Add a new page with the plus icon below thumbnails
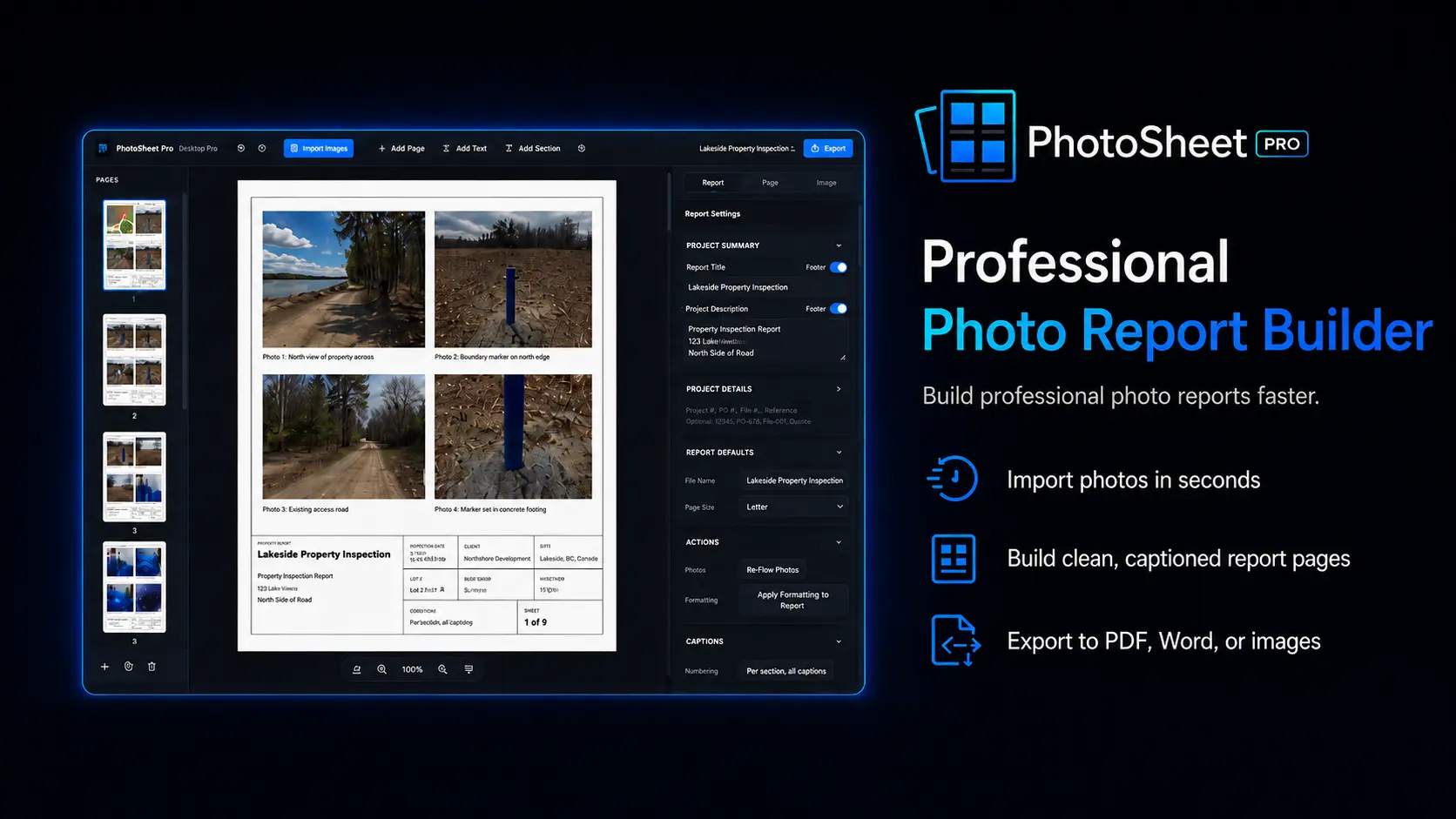This screenshot has width=1456, height=819. 104,667
